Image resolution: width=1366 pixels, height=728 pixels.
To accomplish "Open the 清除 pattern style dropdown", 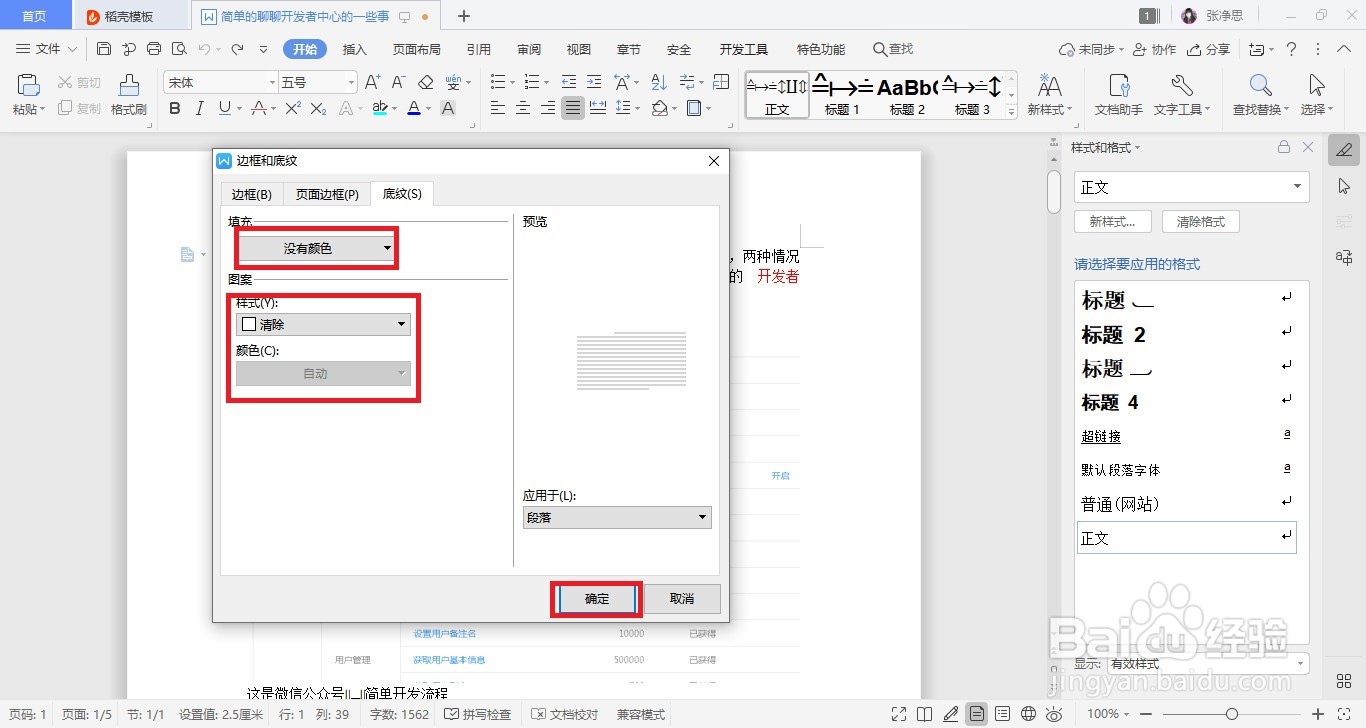I will 322,324.
